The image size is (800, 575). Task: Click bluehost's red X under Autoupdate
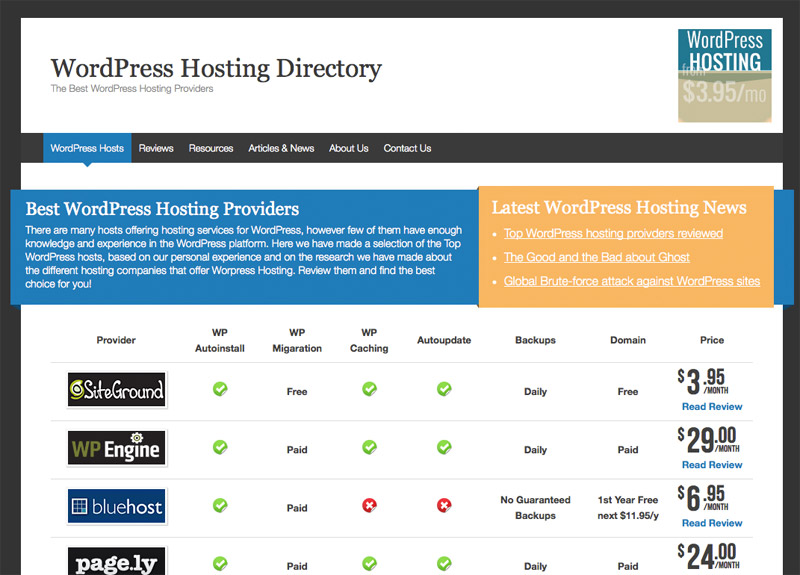[x=444, y=506]
